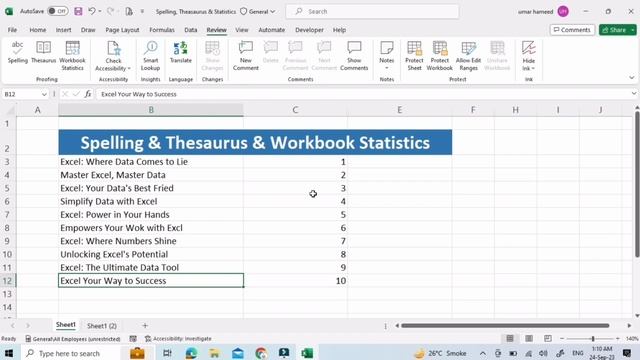The width and height of the screenshot is (640, 360).
Task: Expand the formula bar
Action: (633, 94)
